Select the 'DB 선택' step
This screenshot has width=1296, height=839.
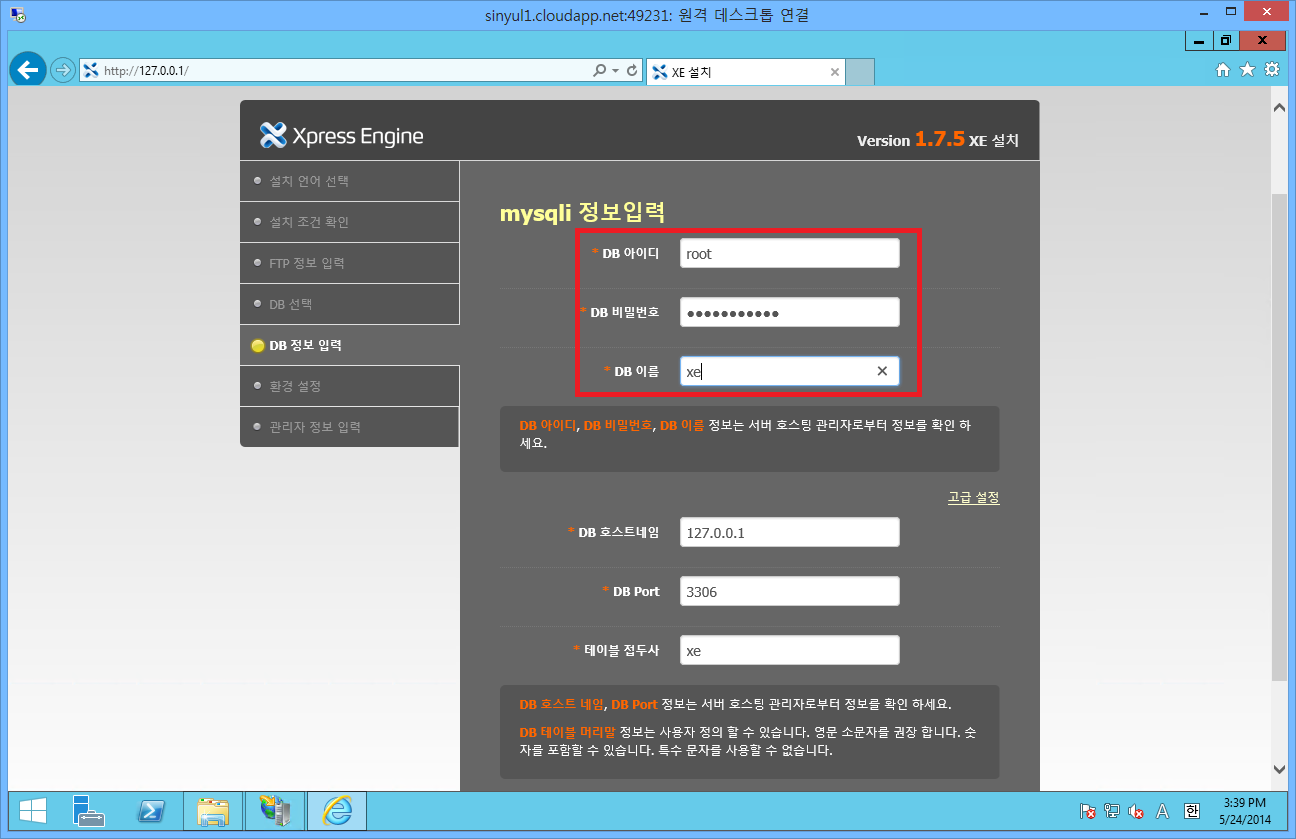[350, 304]
